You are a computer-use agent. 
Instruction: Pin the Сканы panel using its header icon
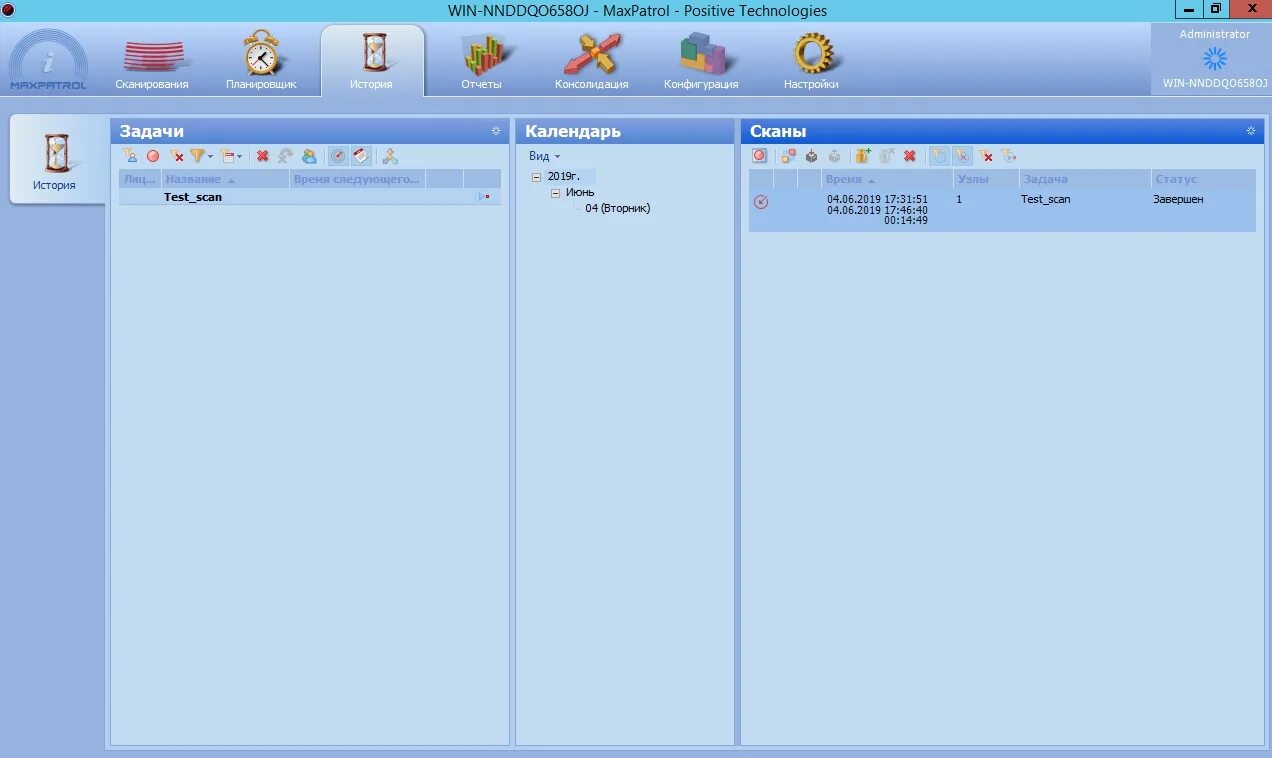[1251, 131]
